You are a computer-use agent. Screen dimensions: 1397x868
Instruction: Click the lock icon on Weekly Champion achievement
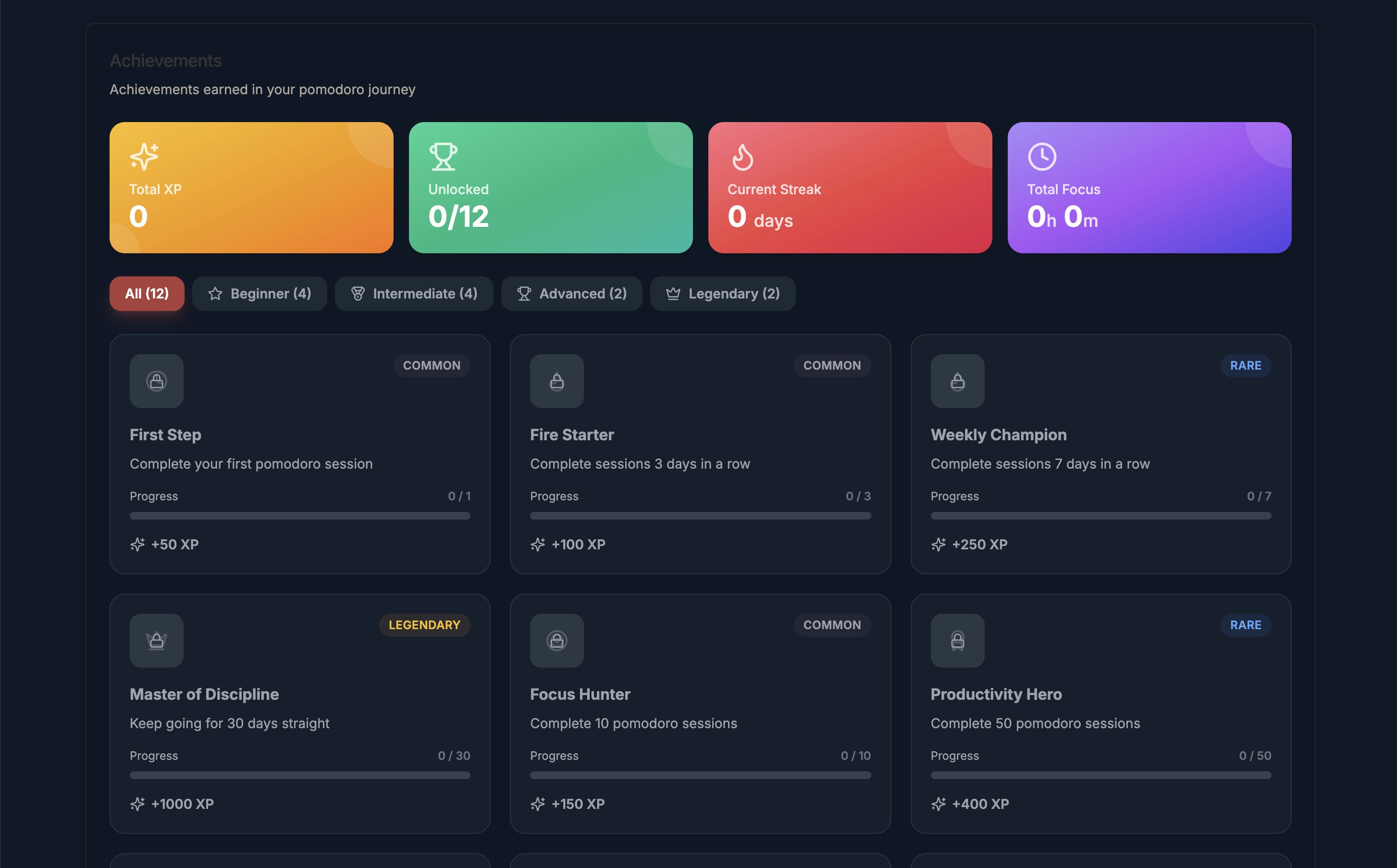[x=957, y=381]
